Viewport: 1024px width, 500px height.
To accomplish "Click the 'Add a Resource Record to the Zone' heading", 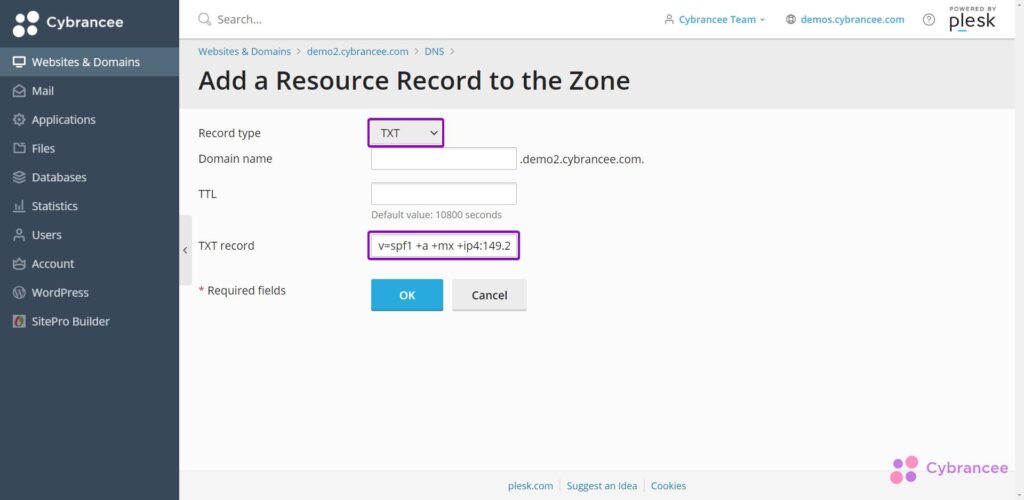I will [414, 80].
